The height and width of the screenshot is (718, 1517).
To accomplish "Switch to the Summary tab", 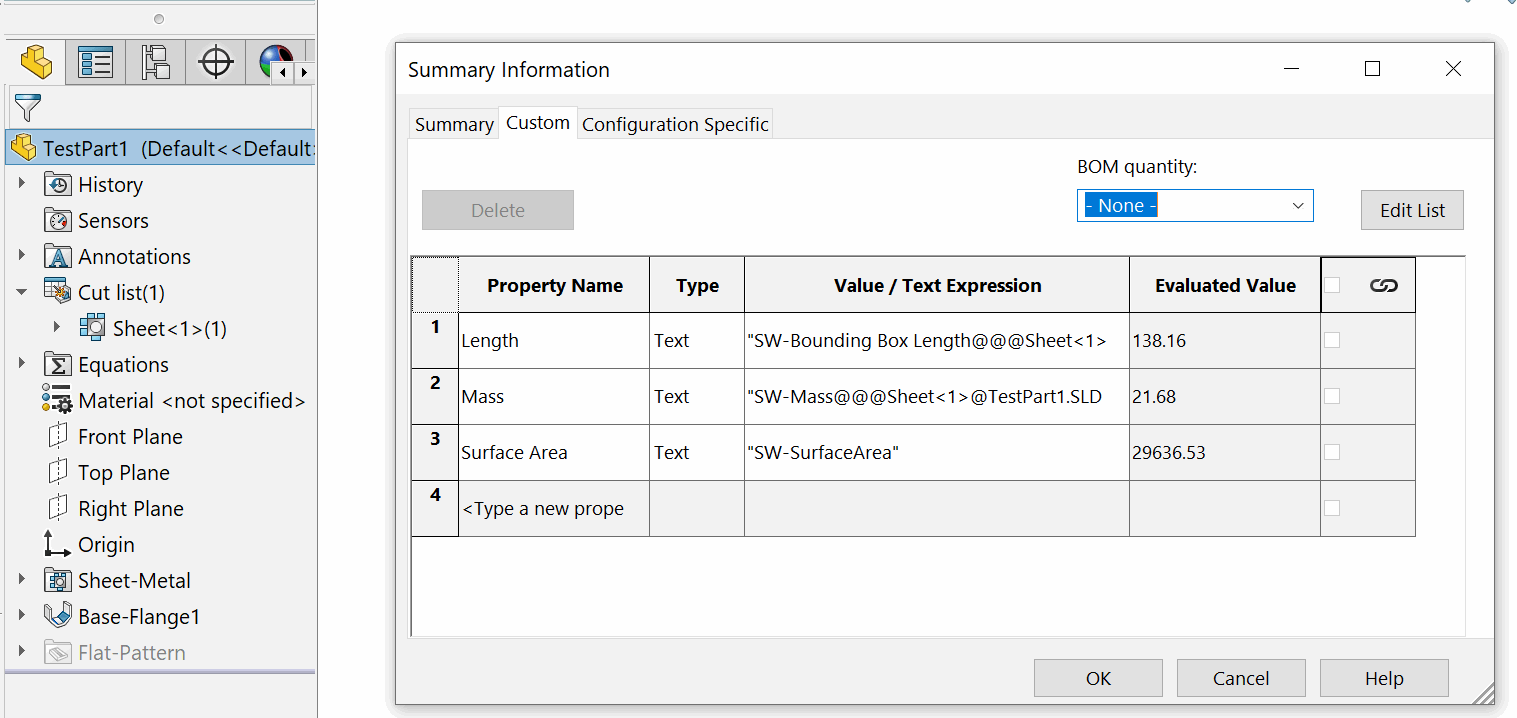I will pyautogui.click(x=454, y=124).
